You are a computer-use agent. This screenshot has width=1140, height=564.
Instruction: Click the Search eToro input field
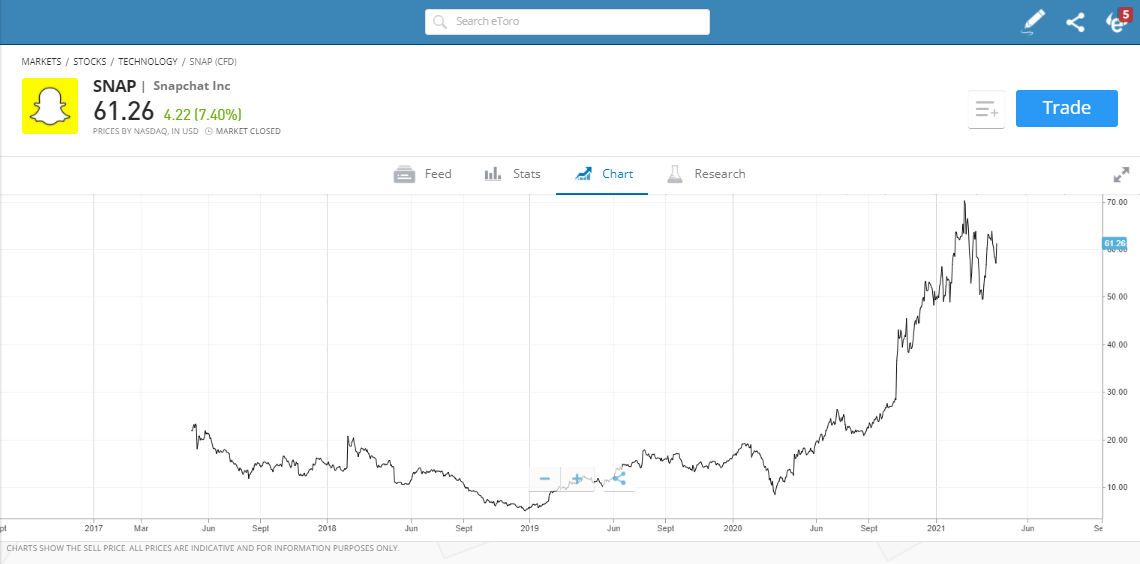(x=567, y=22)
